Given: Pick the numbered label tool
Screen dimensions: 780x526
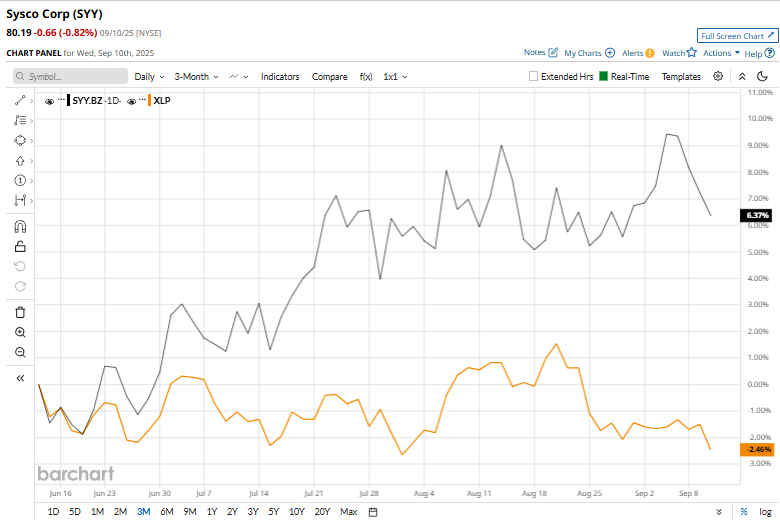Looking at the screenshot, I should click(20, 180).
